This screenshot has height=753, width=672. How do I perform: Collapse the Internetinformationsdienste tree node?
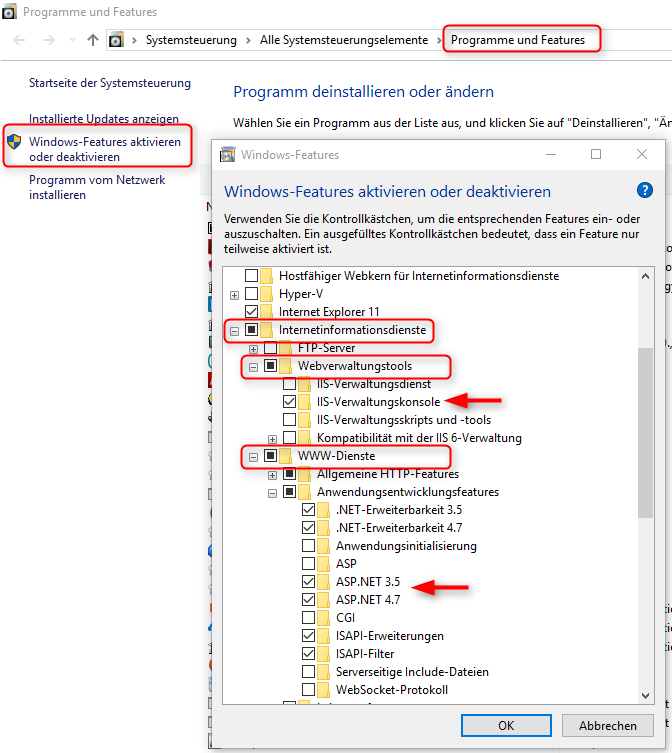click(x=234, y=331)
